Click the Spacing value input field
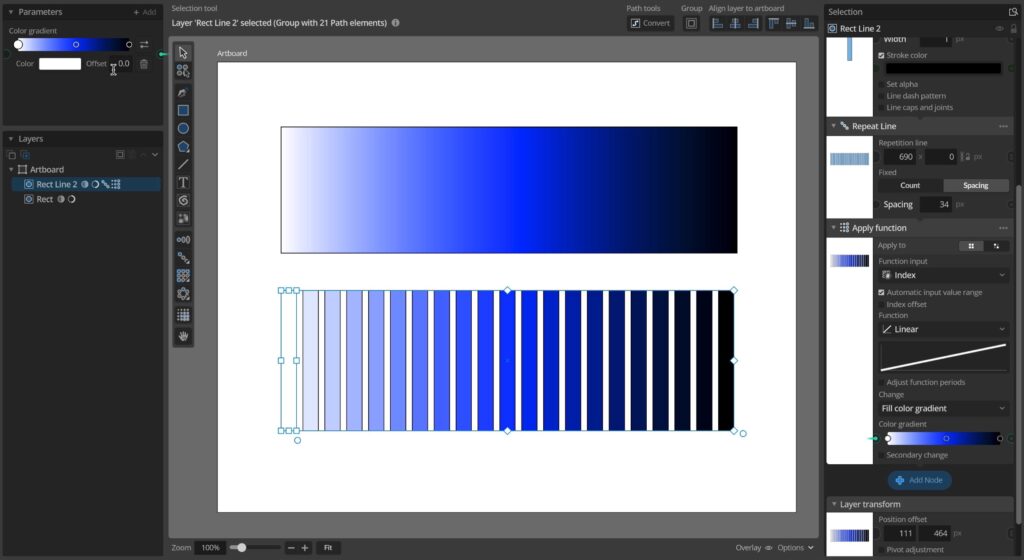The height and width of the screenshot is (560, 1024). click(x=936, y=204)
